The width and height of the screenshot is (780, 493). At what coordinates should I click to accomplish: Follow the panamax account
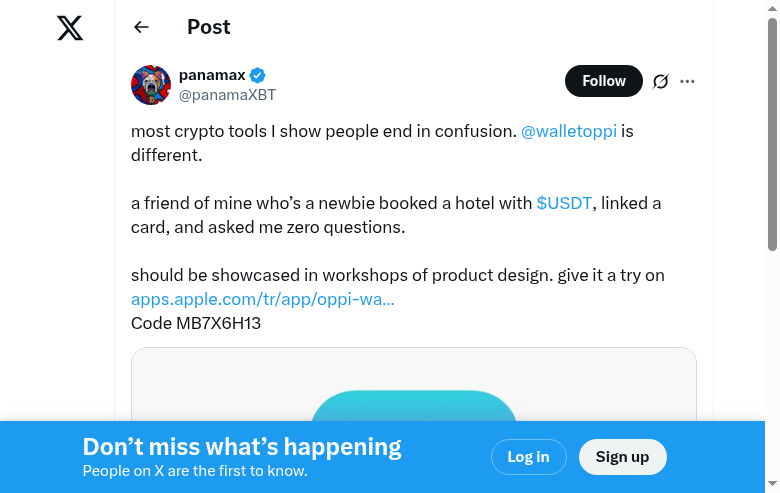(x=604, y=81)
